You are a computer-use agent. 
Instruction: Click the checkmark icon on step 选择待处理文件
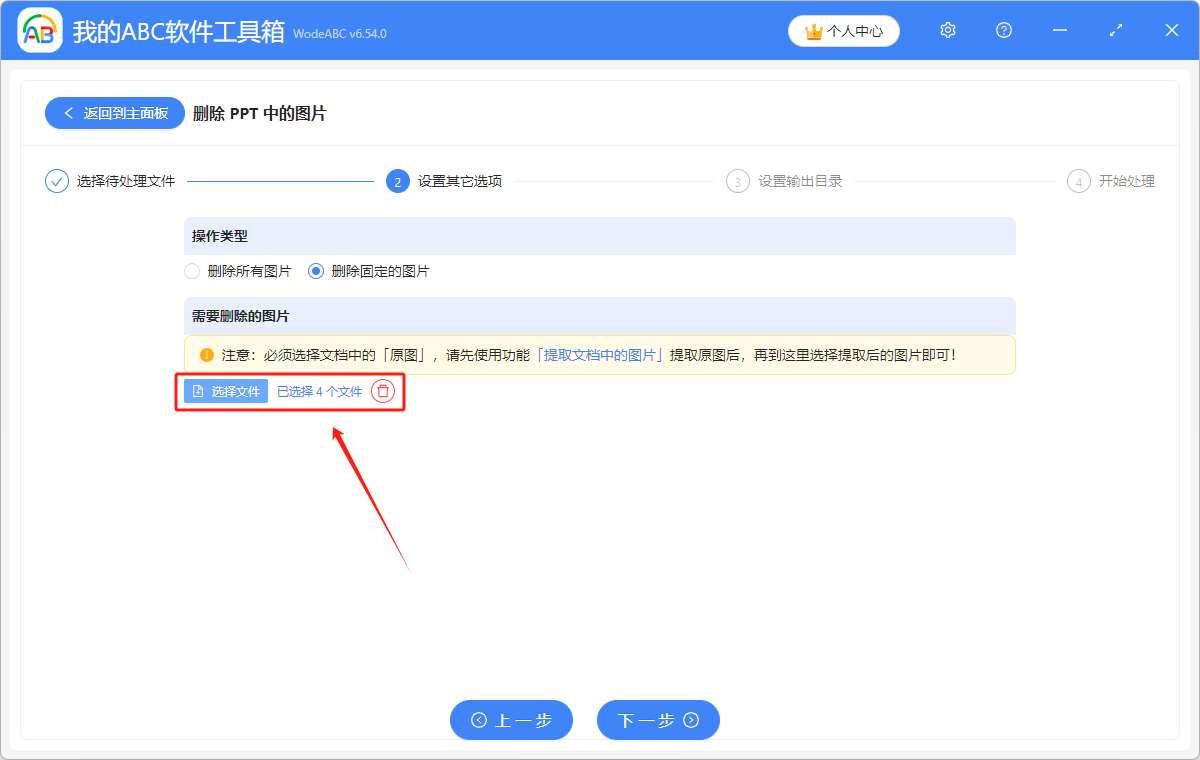click(56, 181)
